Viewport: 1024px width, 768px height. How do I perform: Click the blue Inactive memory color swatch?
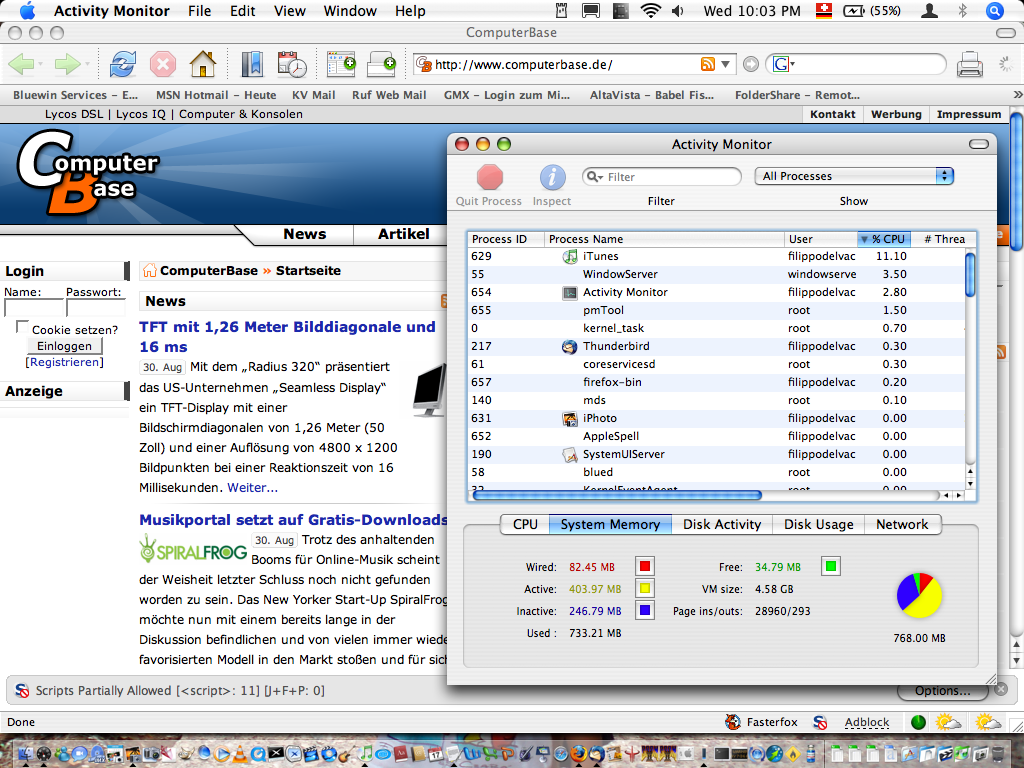point(645,611)
